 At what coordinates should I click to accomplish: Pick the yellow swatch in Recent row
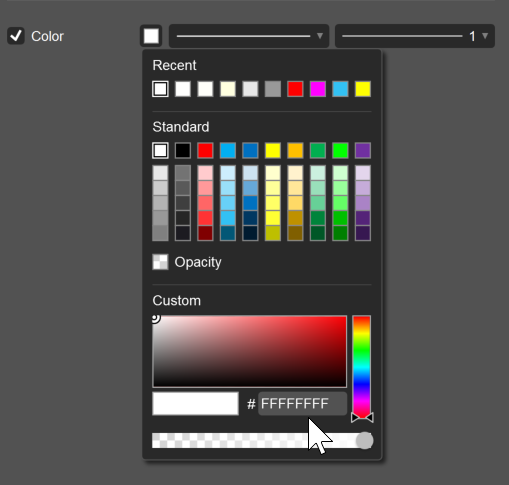click(x=363, y=89)
